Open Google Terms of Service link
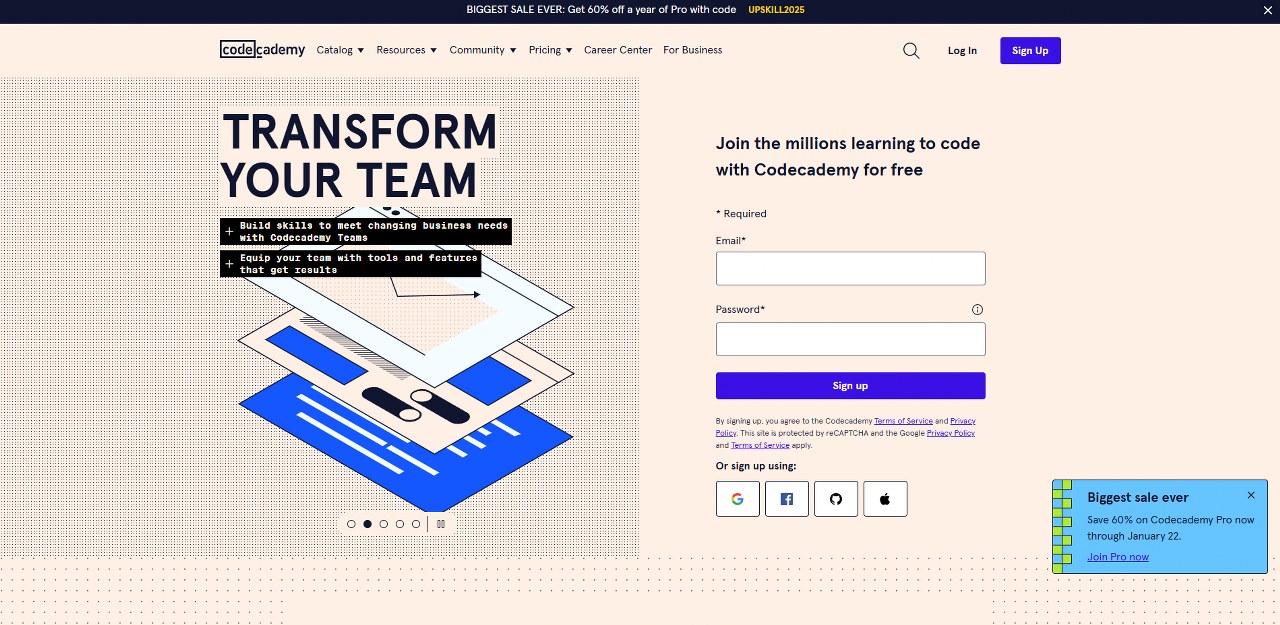This screenshot has width=1280, height=625. coord(760,446)
